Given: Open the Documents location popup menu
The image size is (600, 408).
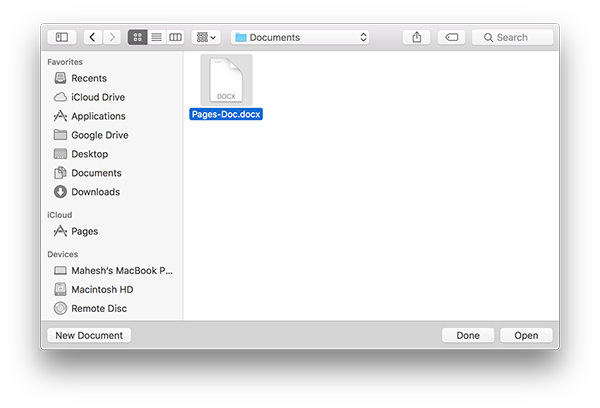Looking at the screenshot, I should (x=300, y=37).
